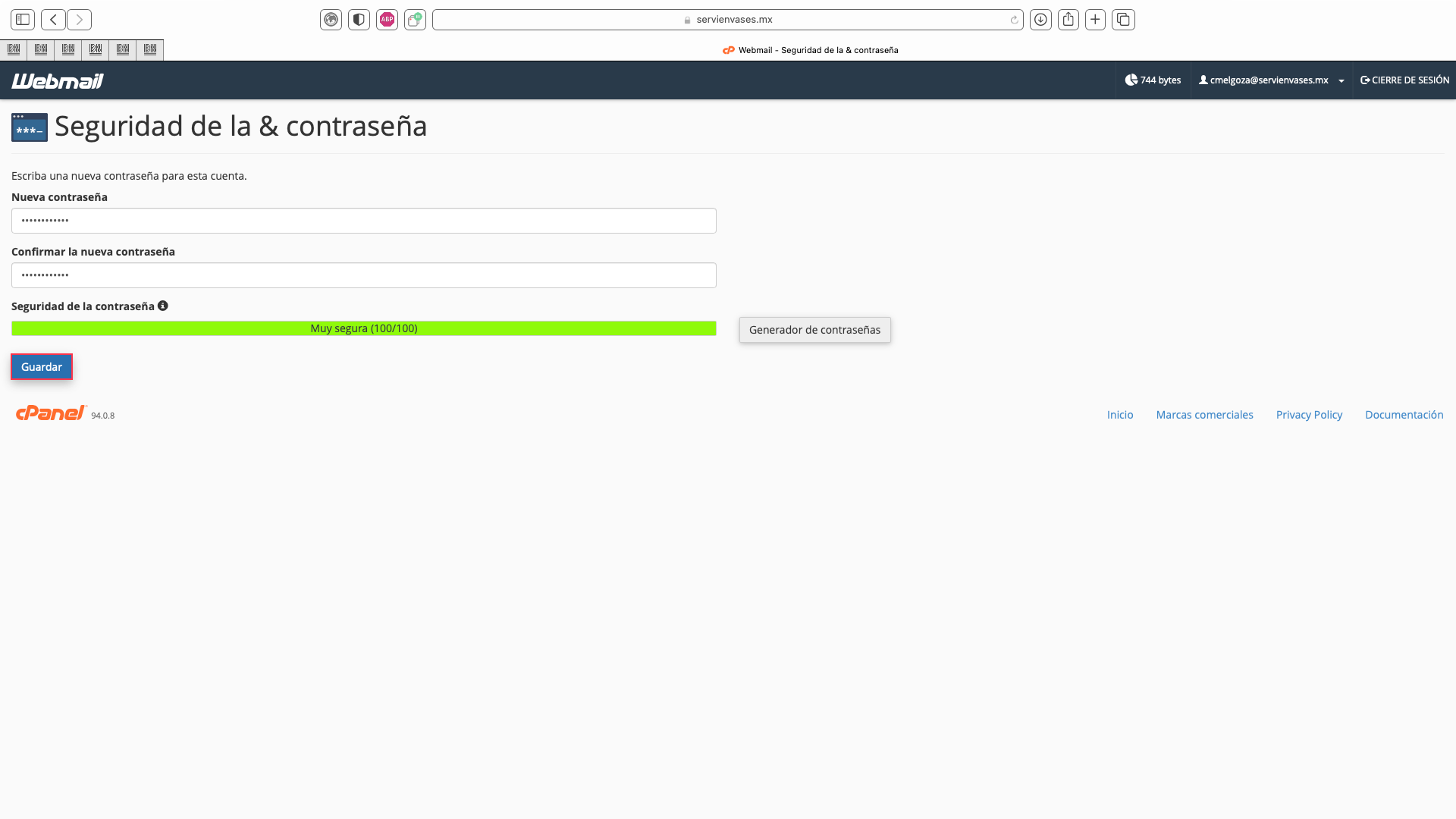
Task: Click the Guardar button
Action: [x=42, y=367]
